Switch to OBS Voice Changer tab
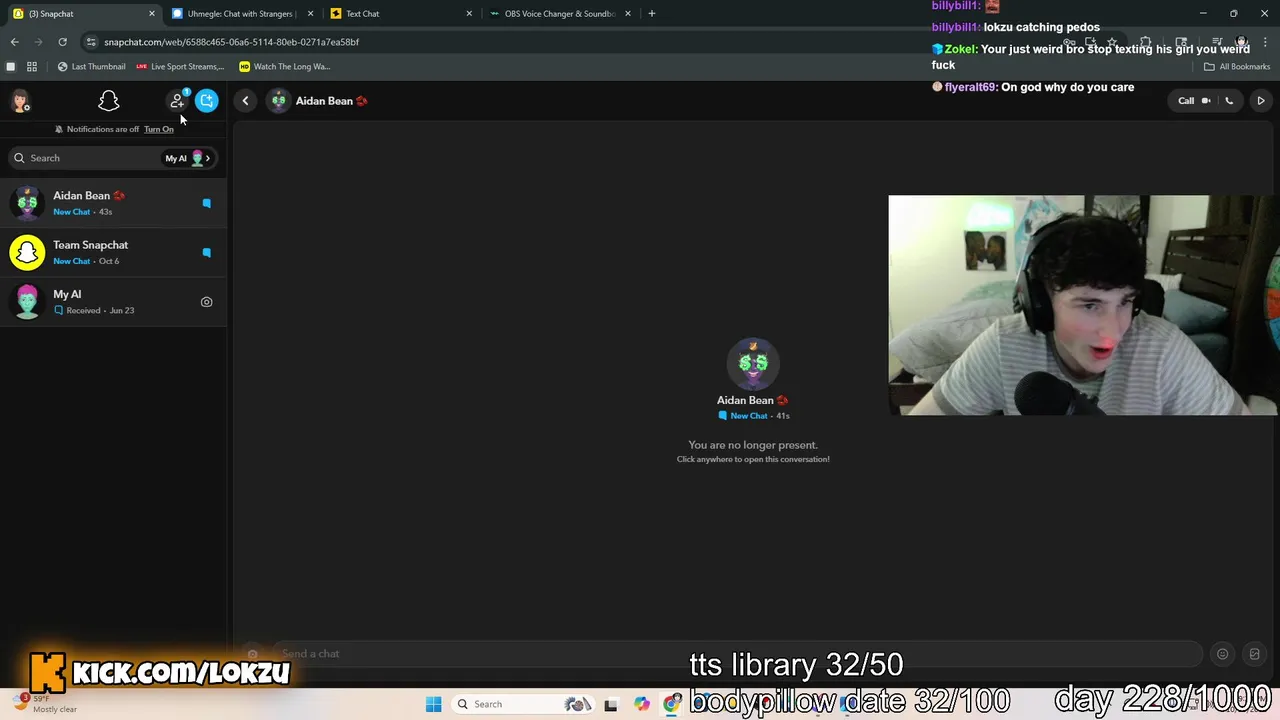The height and width of the screenshot is (720, 1280). pyautogui.click(x=558, y=14)
